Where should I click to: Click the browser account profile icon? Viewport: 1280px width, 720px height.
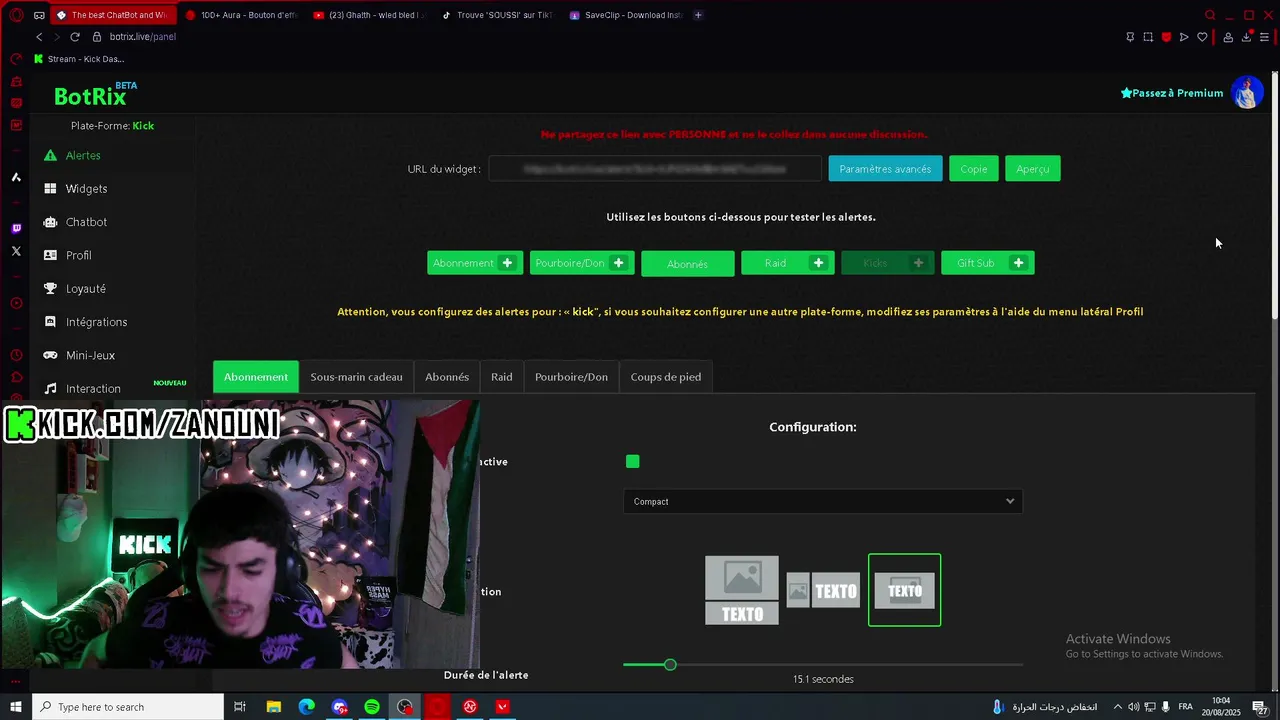pos(1228,37)
